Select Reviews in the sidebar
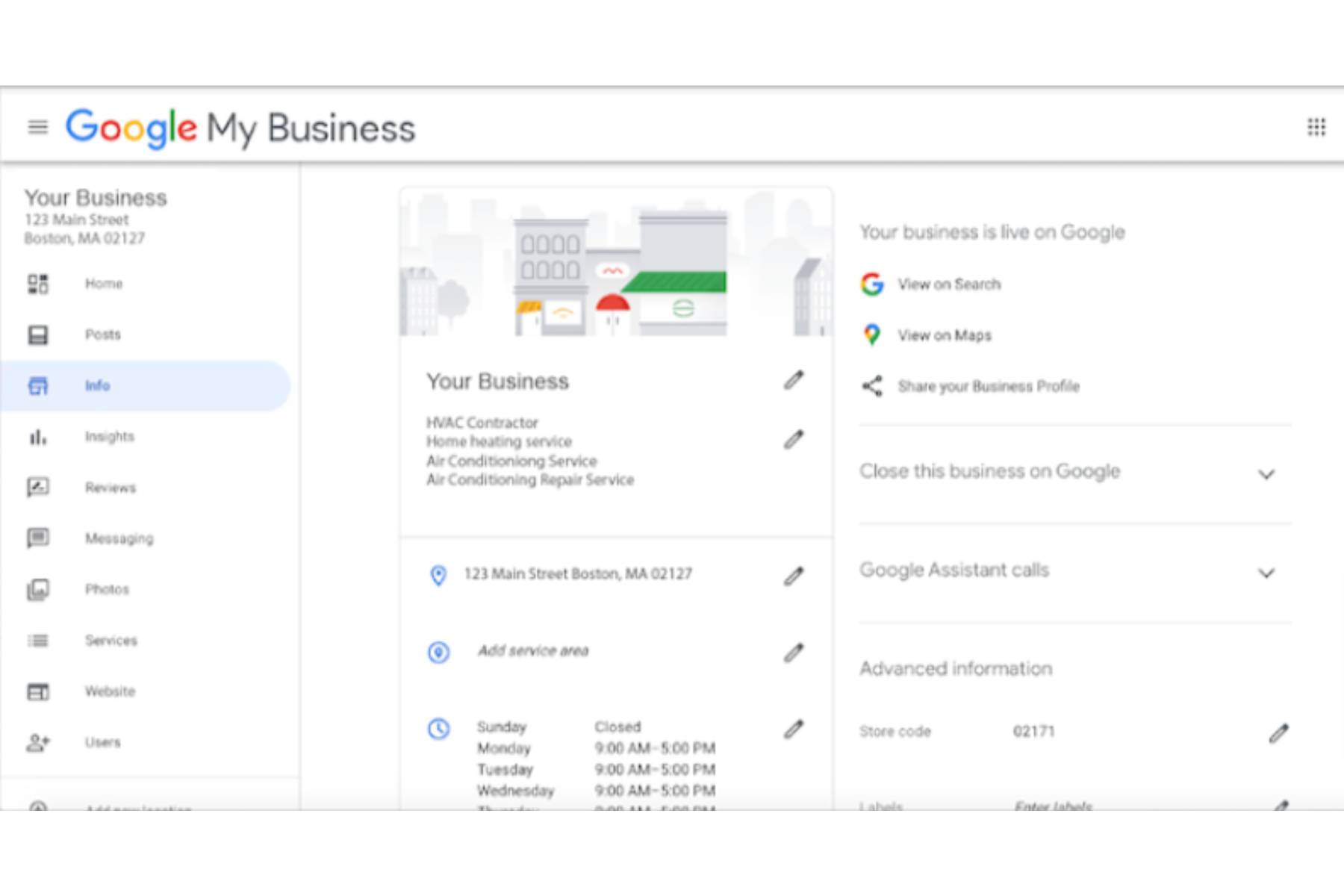Image resolution: width=1344 pixels, height=896 pixels. 110,488
